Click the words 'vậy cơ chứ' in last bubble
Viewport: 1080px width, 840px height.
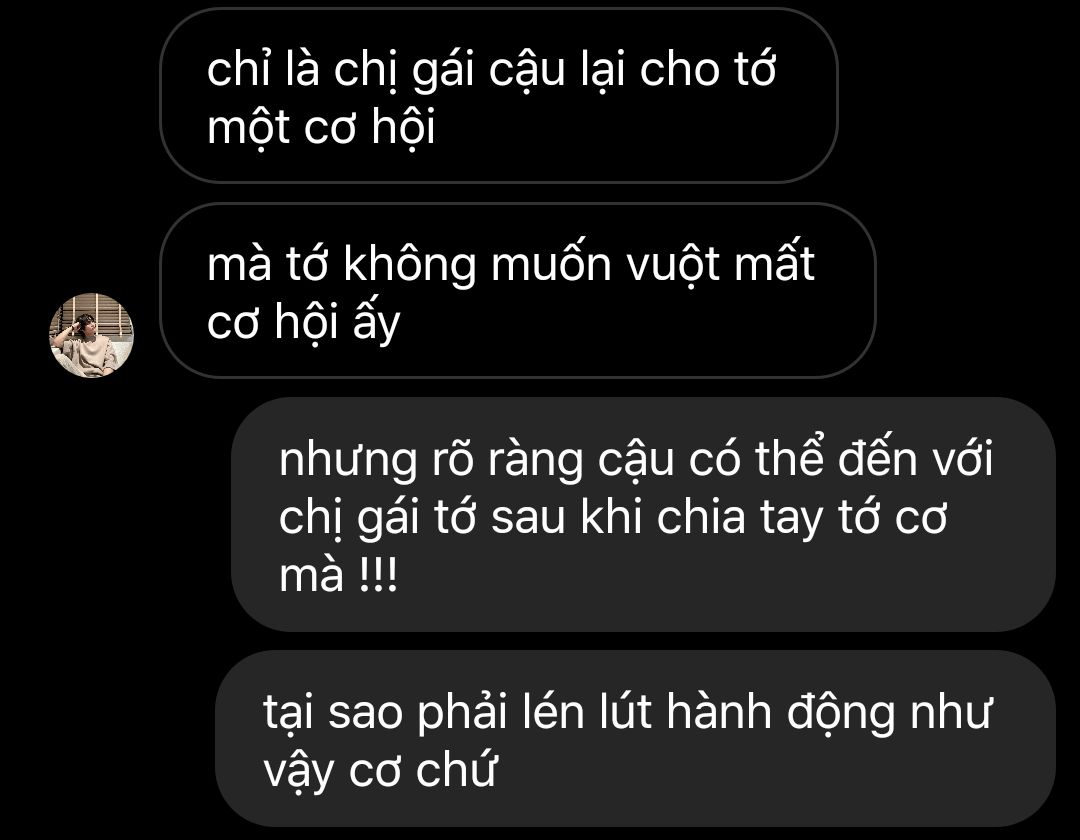pos(380,770)
